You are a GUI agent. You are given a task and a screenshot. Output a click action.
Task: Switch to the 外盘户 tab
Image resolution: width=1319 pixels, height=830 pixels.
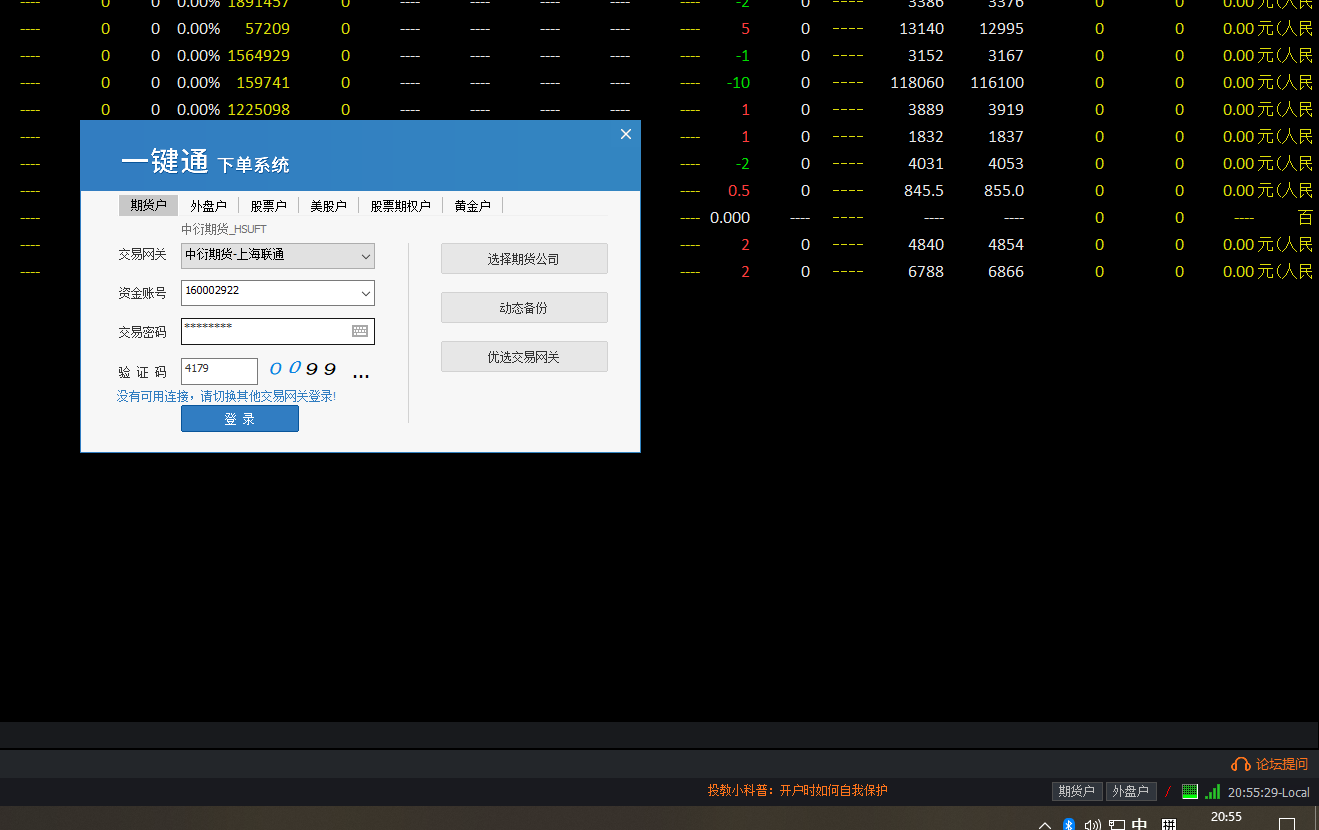tap(208, 206)
